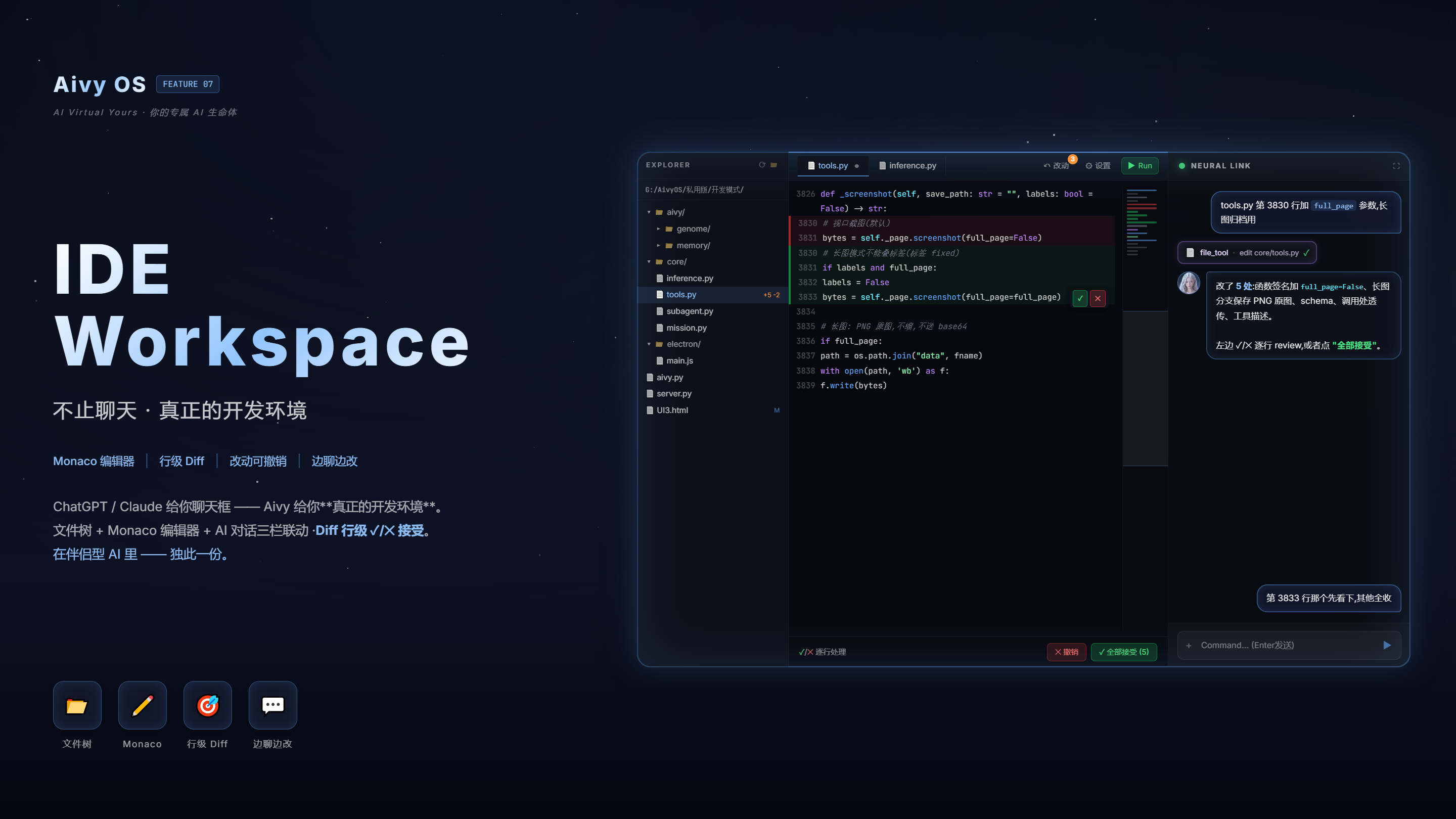Open inference.py in the file tree
Screen dimensions: 1456x819
pos(712,278)
